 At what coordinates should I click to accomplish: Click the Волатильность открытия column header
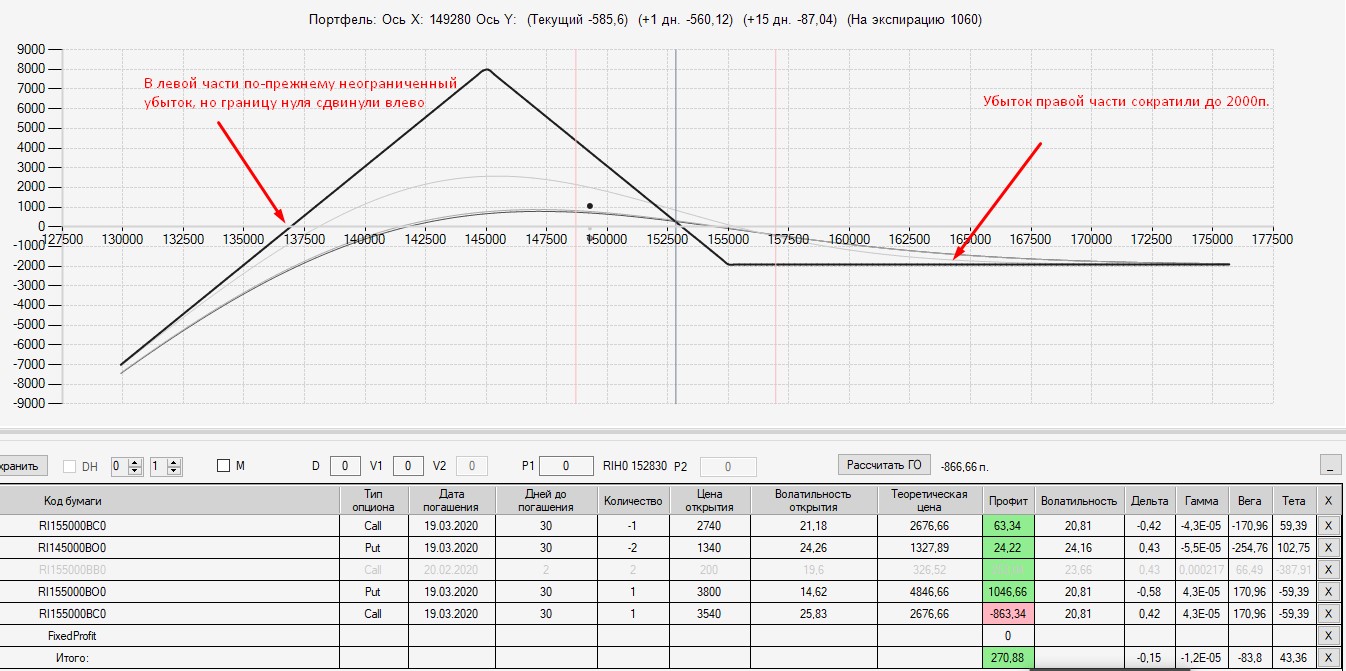(x=812, y=500)
